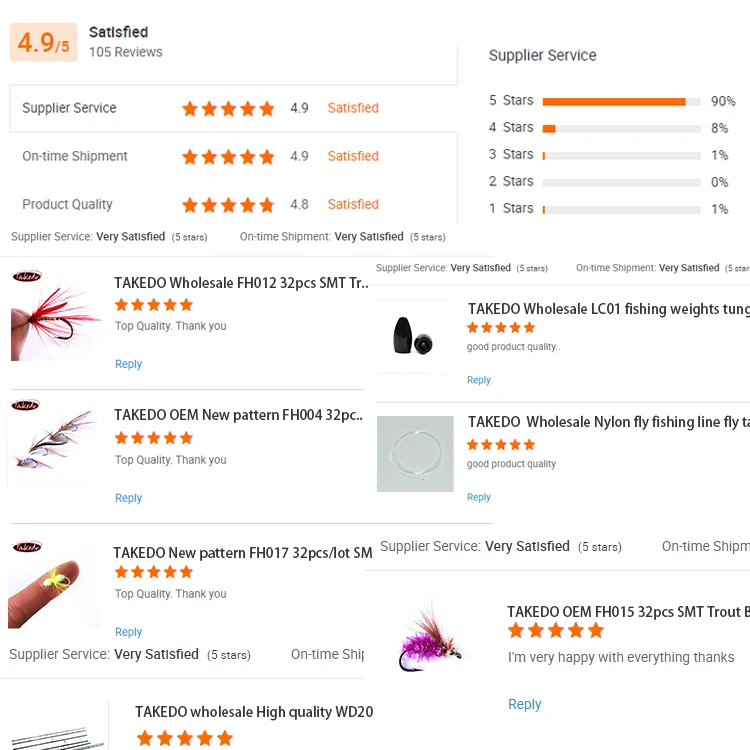Open the TAKEDO OEM New pattern FH004 title
The height and width of the screenshot is (750, 750).
(x=238, y=415)
